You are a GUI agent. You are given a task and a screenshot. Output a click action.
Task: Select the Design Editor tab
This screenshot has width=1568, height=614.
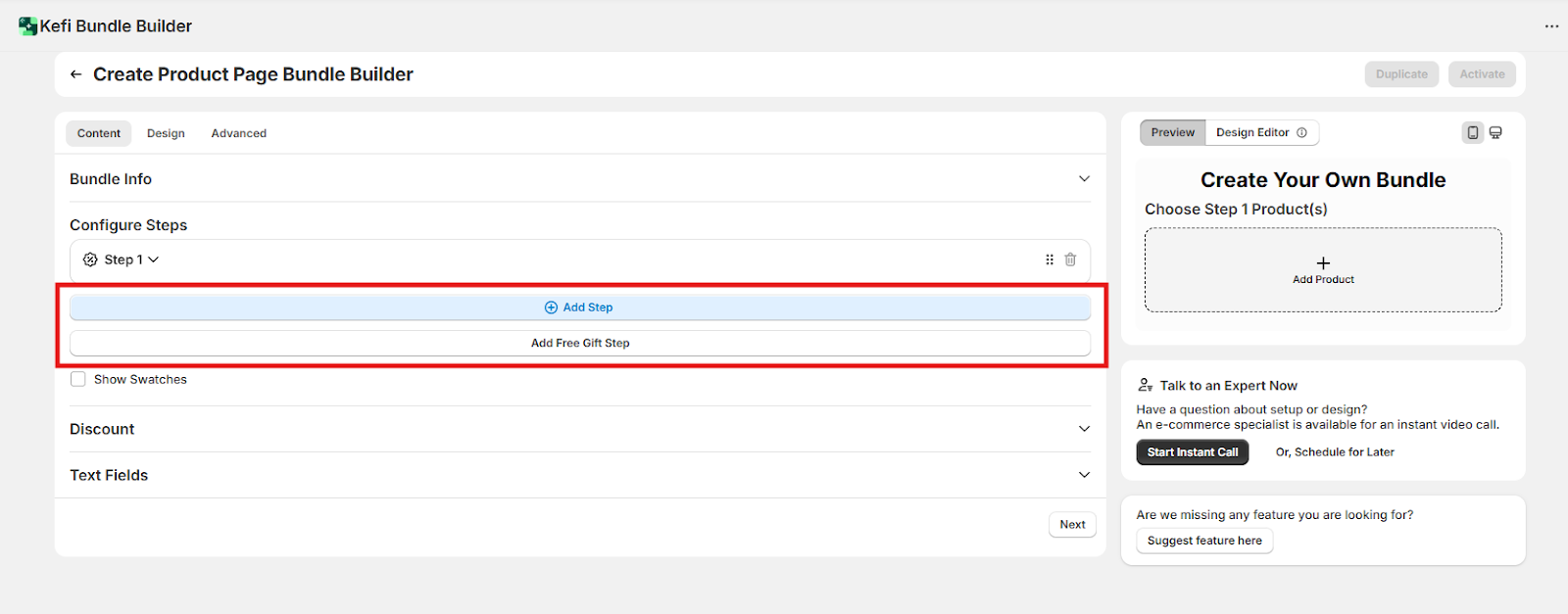coord(1252,132)
